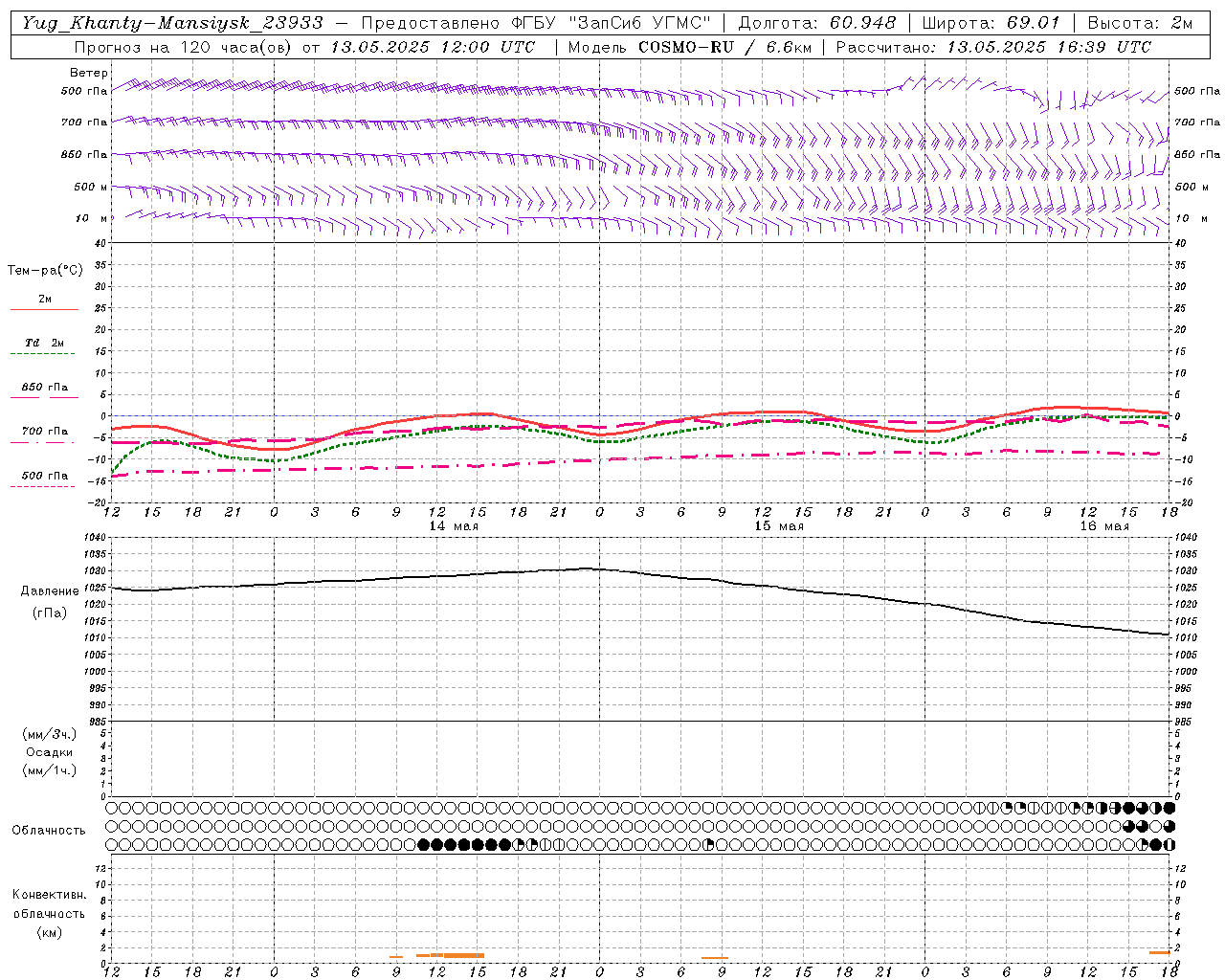Click the Тем-ра(°C) axis label
Viewport: 1225px width, 980px height.
[45, 271]
